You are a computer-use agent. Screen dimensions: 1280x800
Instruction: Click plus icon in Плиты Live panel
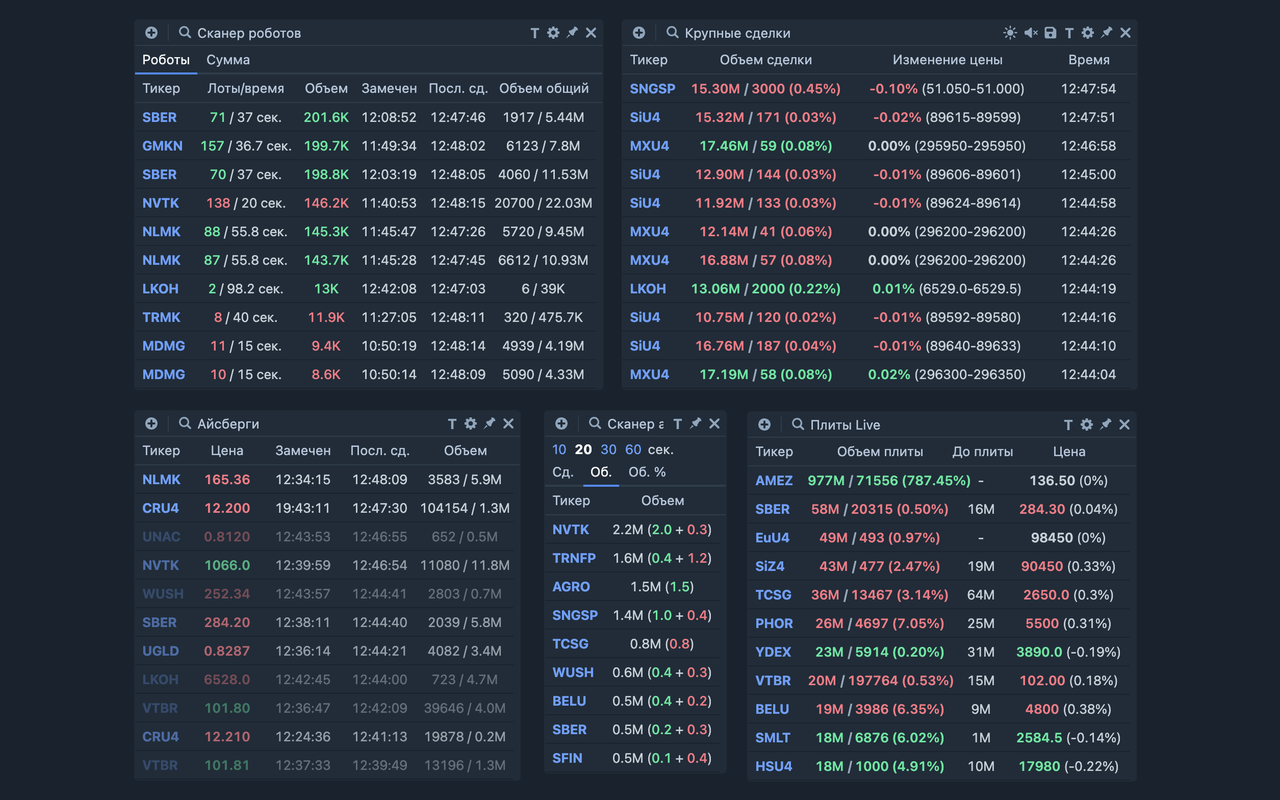coord(764,424)
